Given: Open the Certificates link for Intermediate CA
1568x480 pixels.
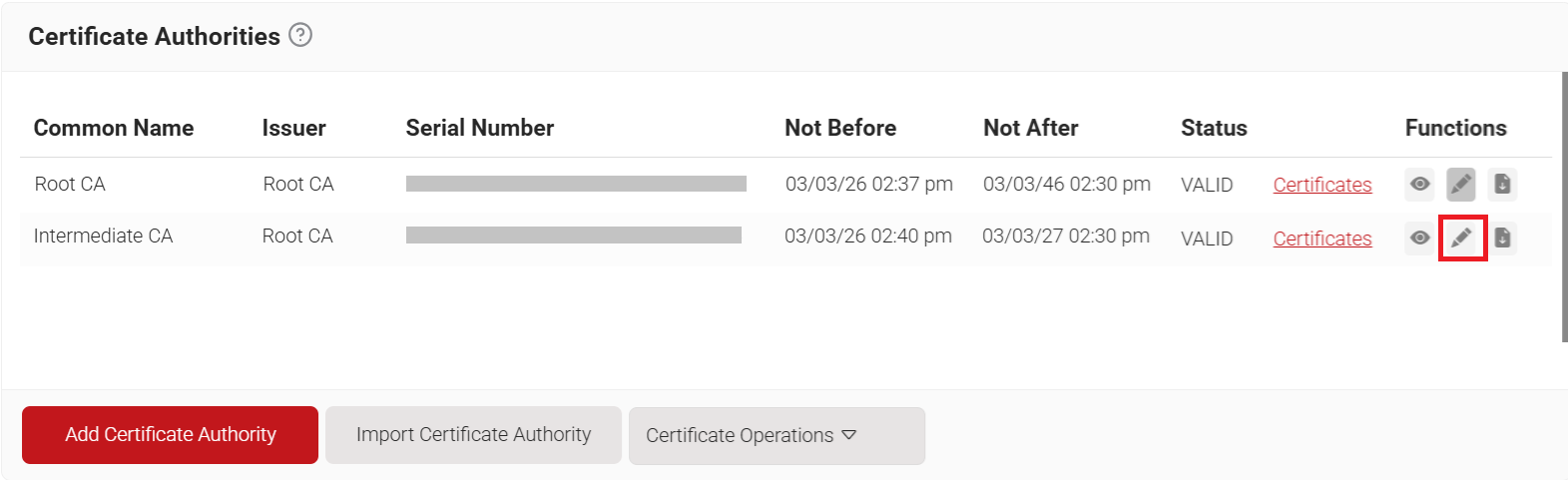Looking at the screenshot, I should click(x=1322, y=239).
